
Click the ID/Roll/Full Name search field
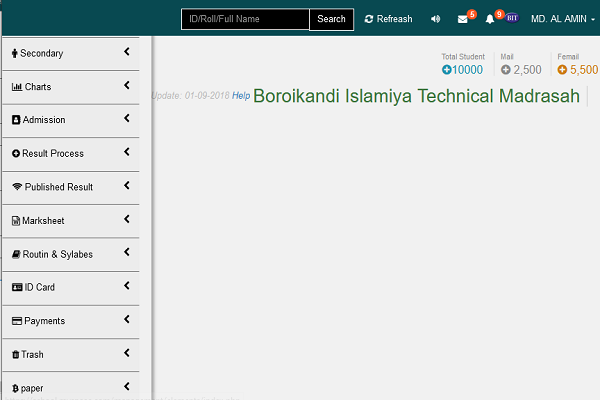pyautogui.click(x=245, y=19)
